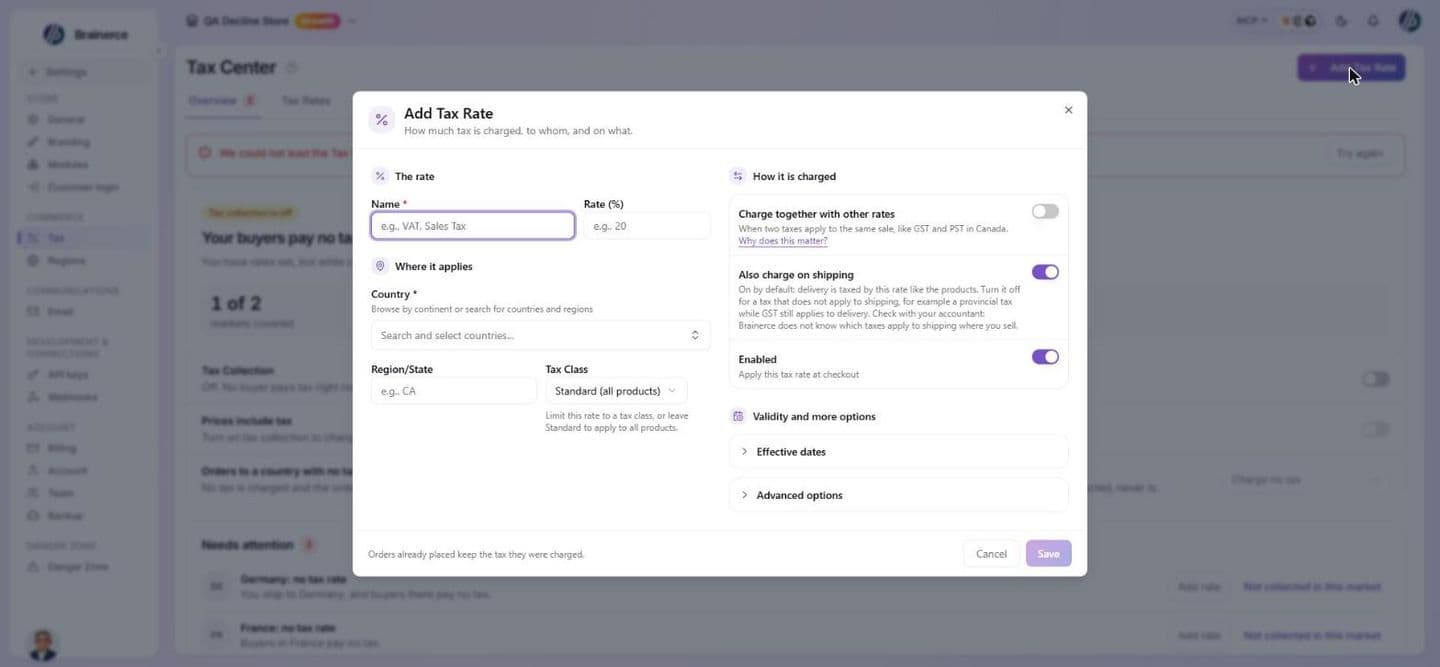Open General settings in the sidebar
Viewport: 1440px width, 667px height.
point(66,120)
